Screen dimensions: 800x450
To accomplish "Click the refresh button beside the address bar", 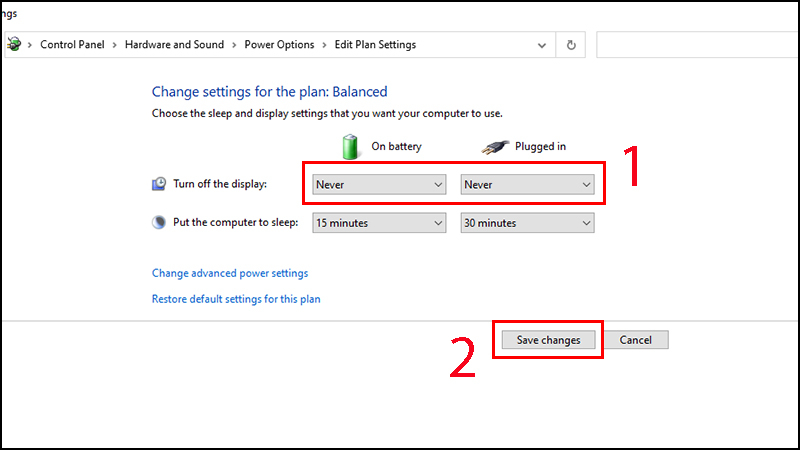I will tap(571, 45).
